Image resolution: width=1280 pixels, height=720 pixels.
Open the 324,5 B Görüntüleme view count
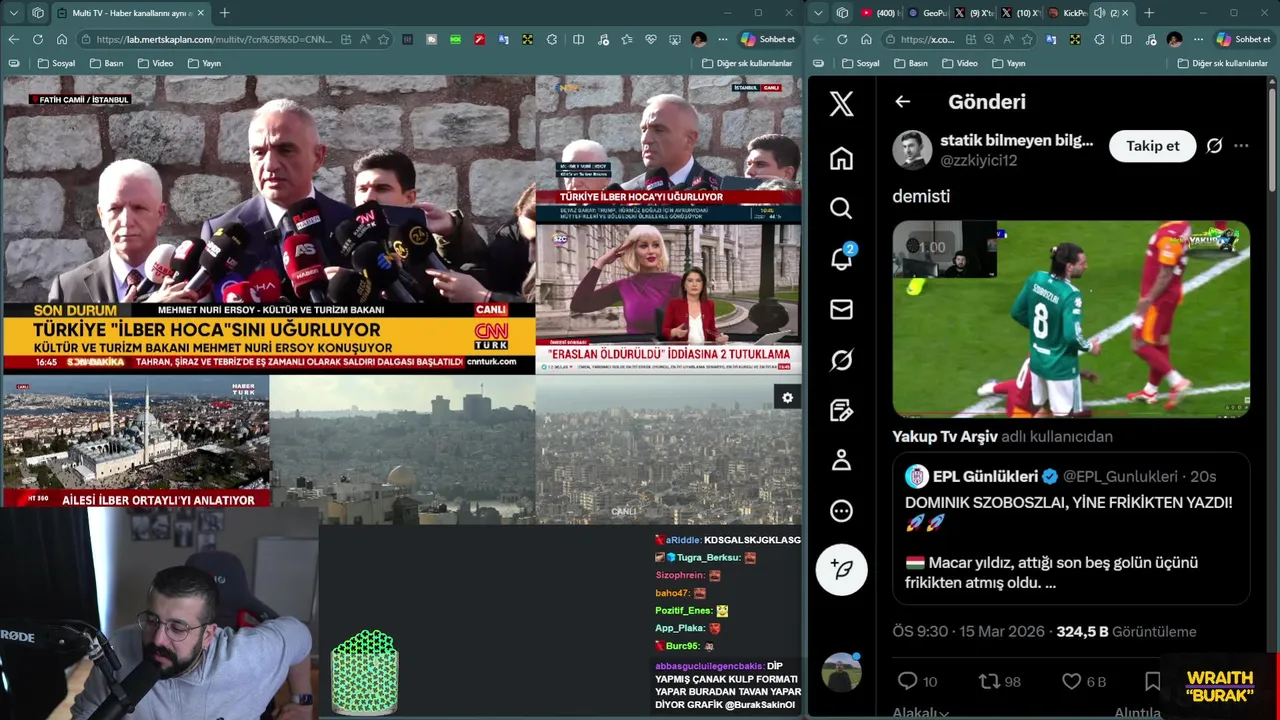1126,631
